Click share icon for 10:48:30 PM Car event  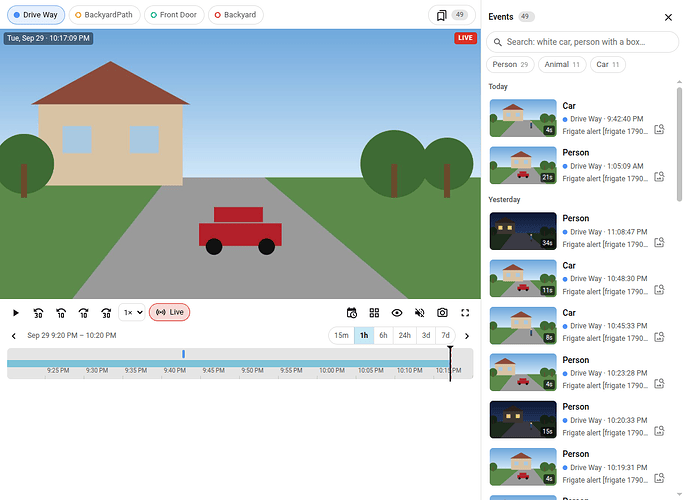click(660, 290)
